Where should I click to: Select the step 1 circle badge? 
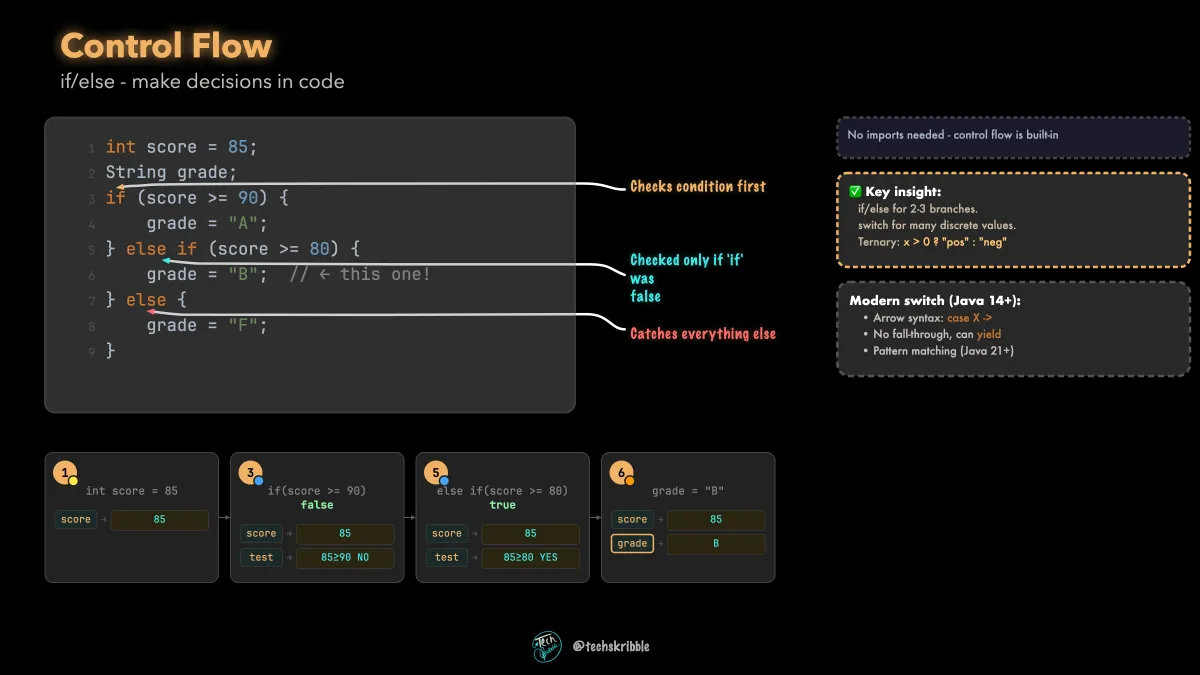(65, 474)
